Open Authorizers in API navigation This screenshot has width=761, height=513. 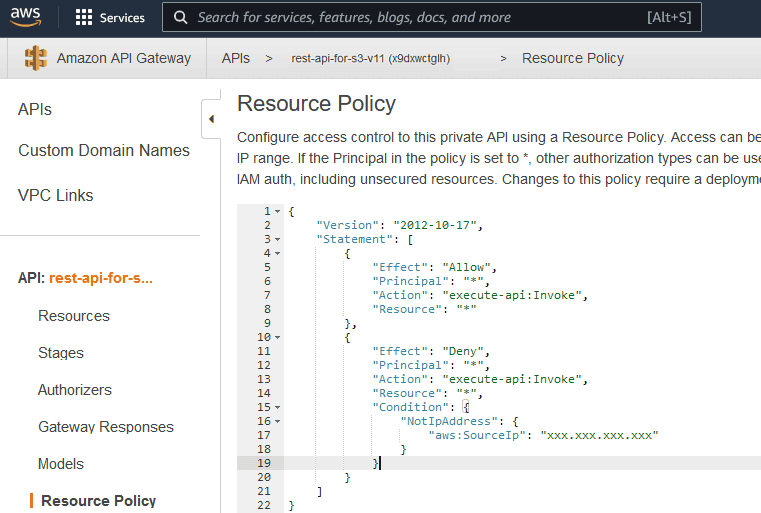(75, 390)
